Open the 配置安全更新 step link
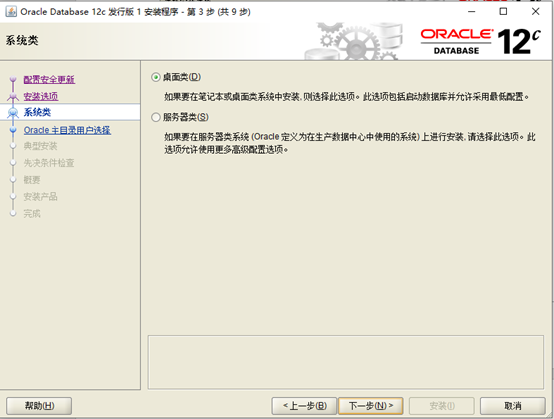The image size is (554, 419). pyautogui.click(x=49, y=79)
